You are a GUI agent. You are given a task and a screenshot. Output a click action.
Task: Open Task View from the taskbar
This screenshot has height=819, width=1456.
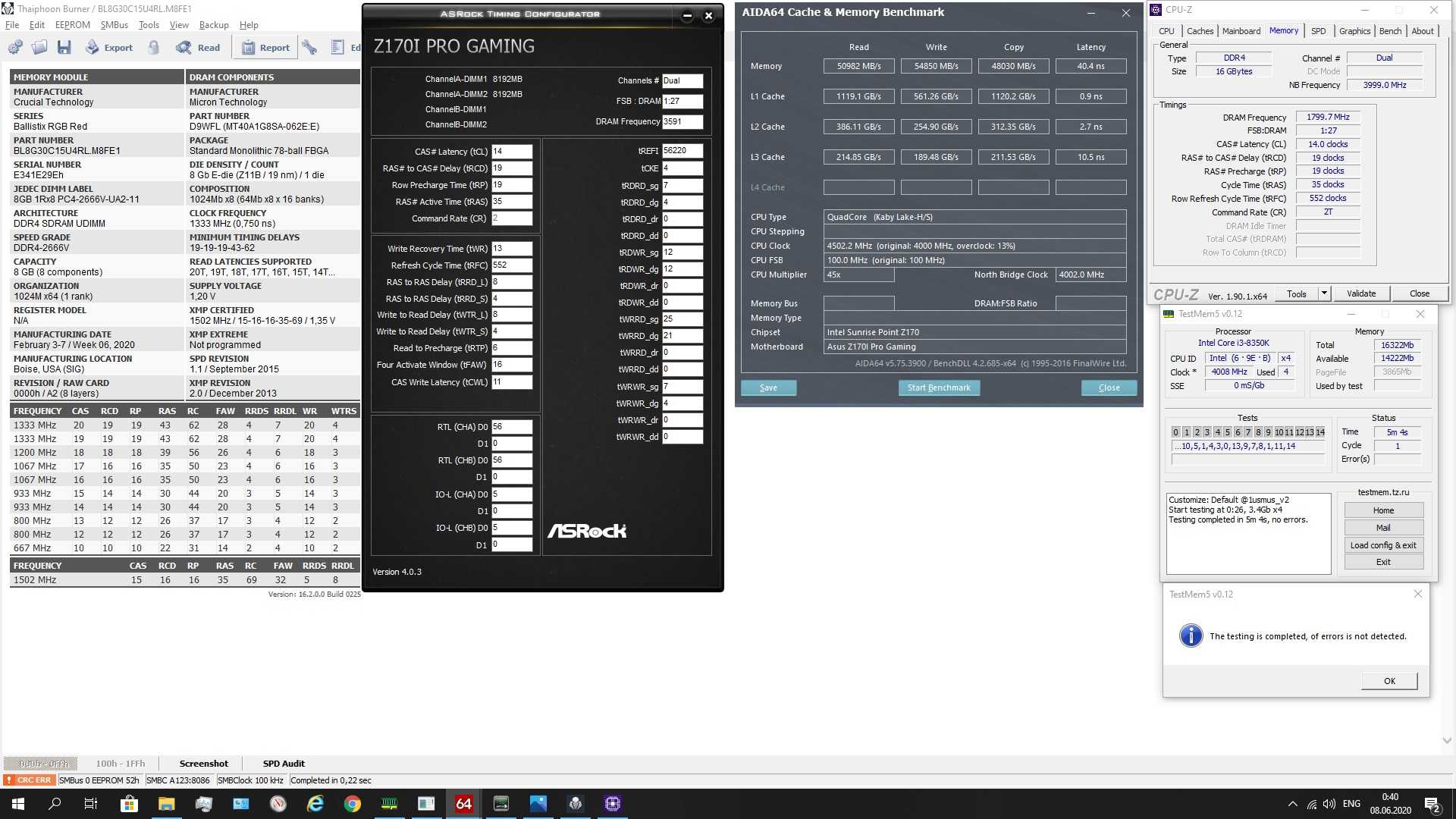click(91, 804)
